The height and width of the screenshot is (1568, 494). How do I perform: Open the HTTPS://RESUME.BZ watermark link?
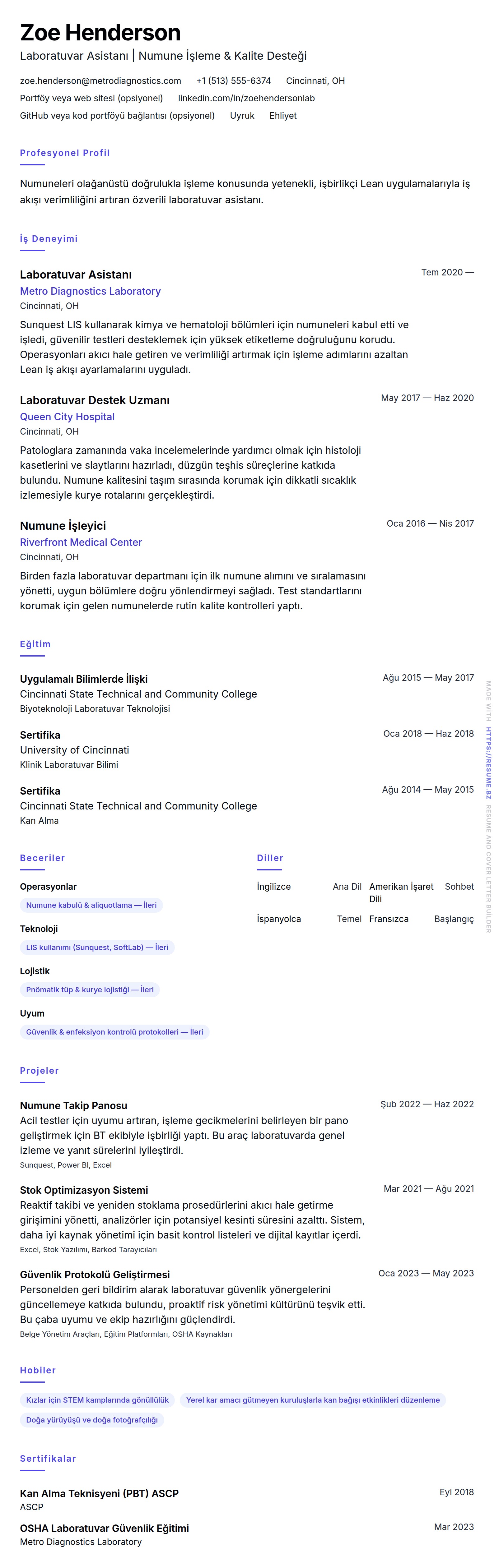(x=488, y=755)
